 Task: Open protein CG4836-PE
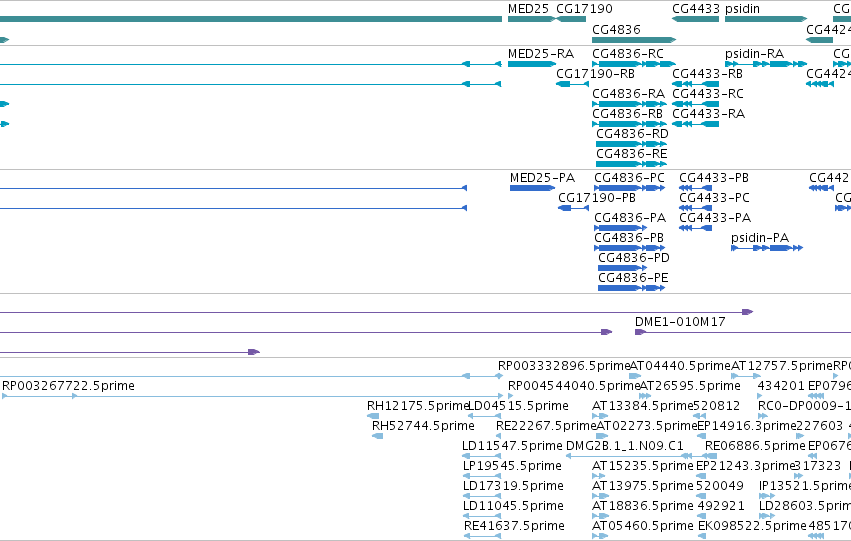[633, 278]
